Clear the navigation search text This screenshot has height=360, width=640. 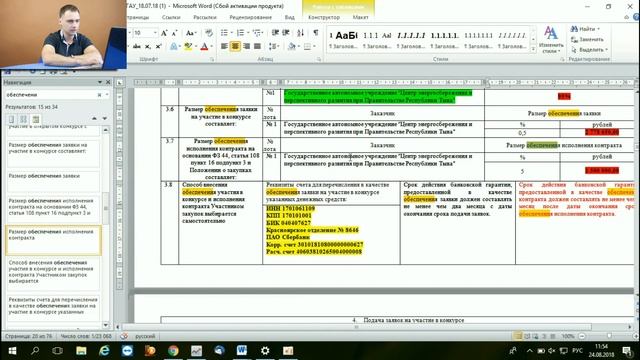(x=99, y=95)
